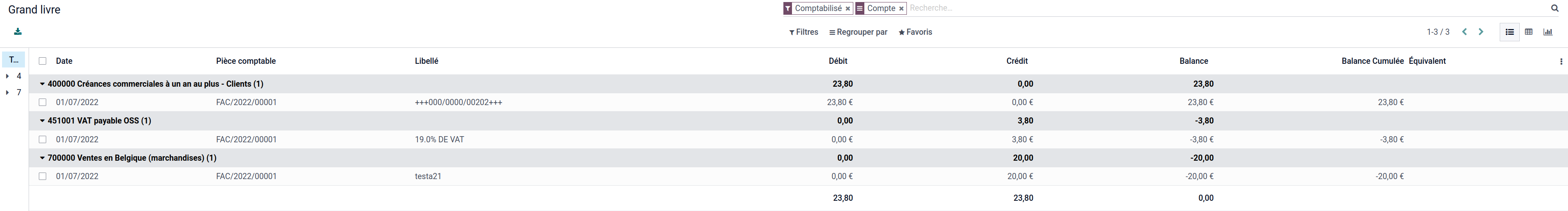
Task: Collapse the 700000 Ventes en Belgique group
Action: click(43, 158)
